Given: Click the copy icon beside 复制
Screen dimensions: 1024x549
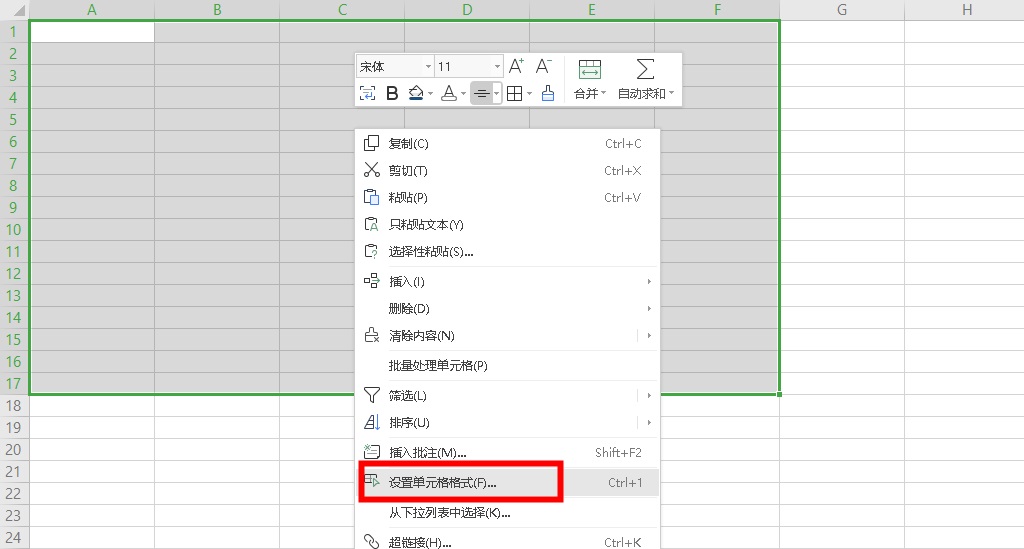Looking at the screenshot, I should (372, 143).
